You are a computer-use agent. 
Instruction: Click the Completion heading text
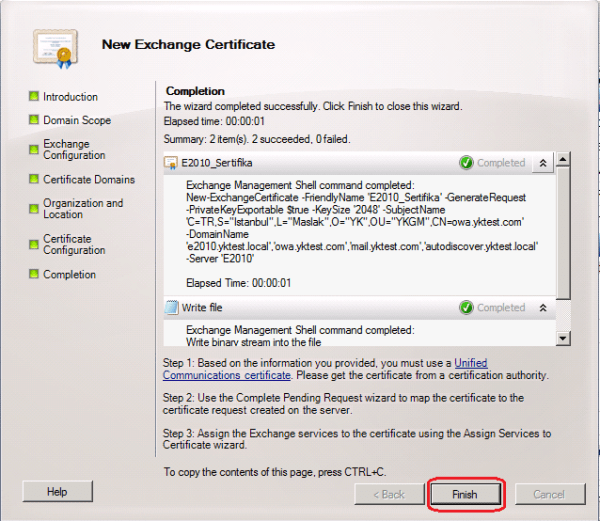click(195, 91)
